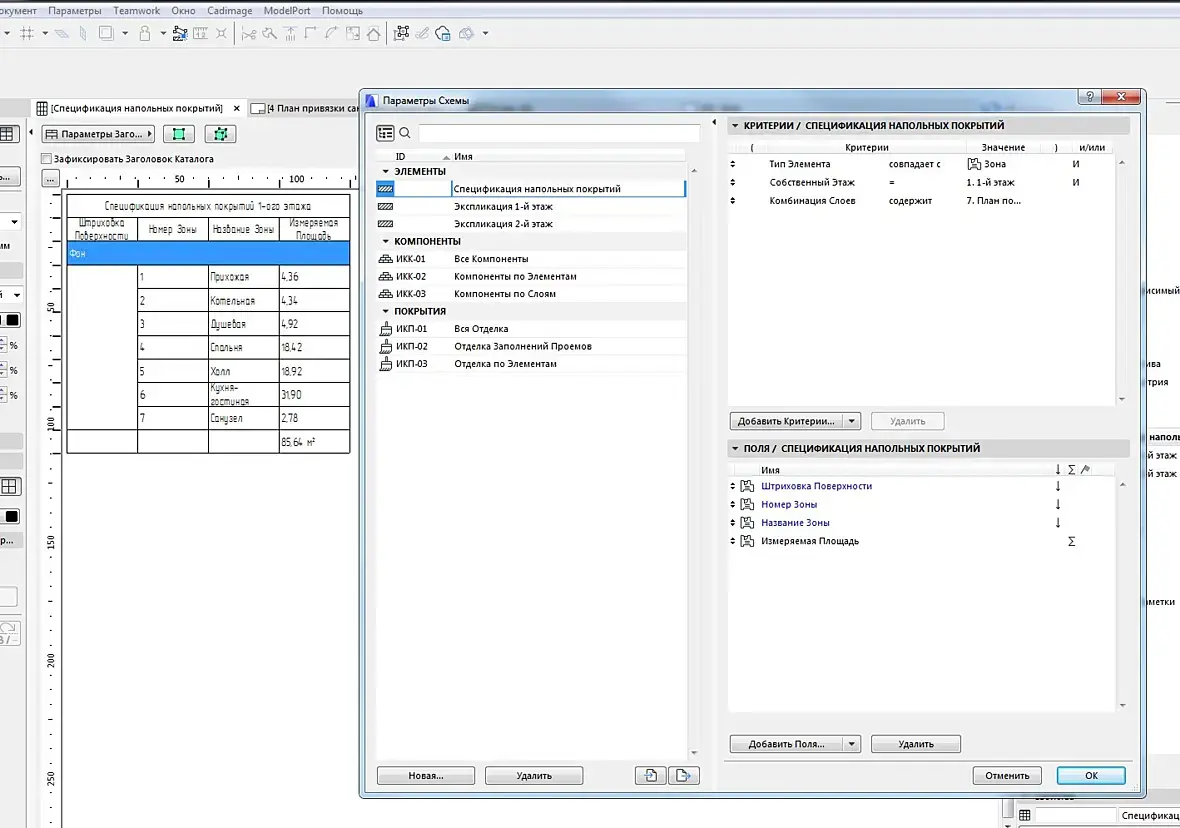Collapse the ЭЛЕМЕНТЫ group
The height and width of the screenshot is (828, 1180).
click(x=385, y=172)
